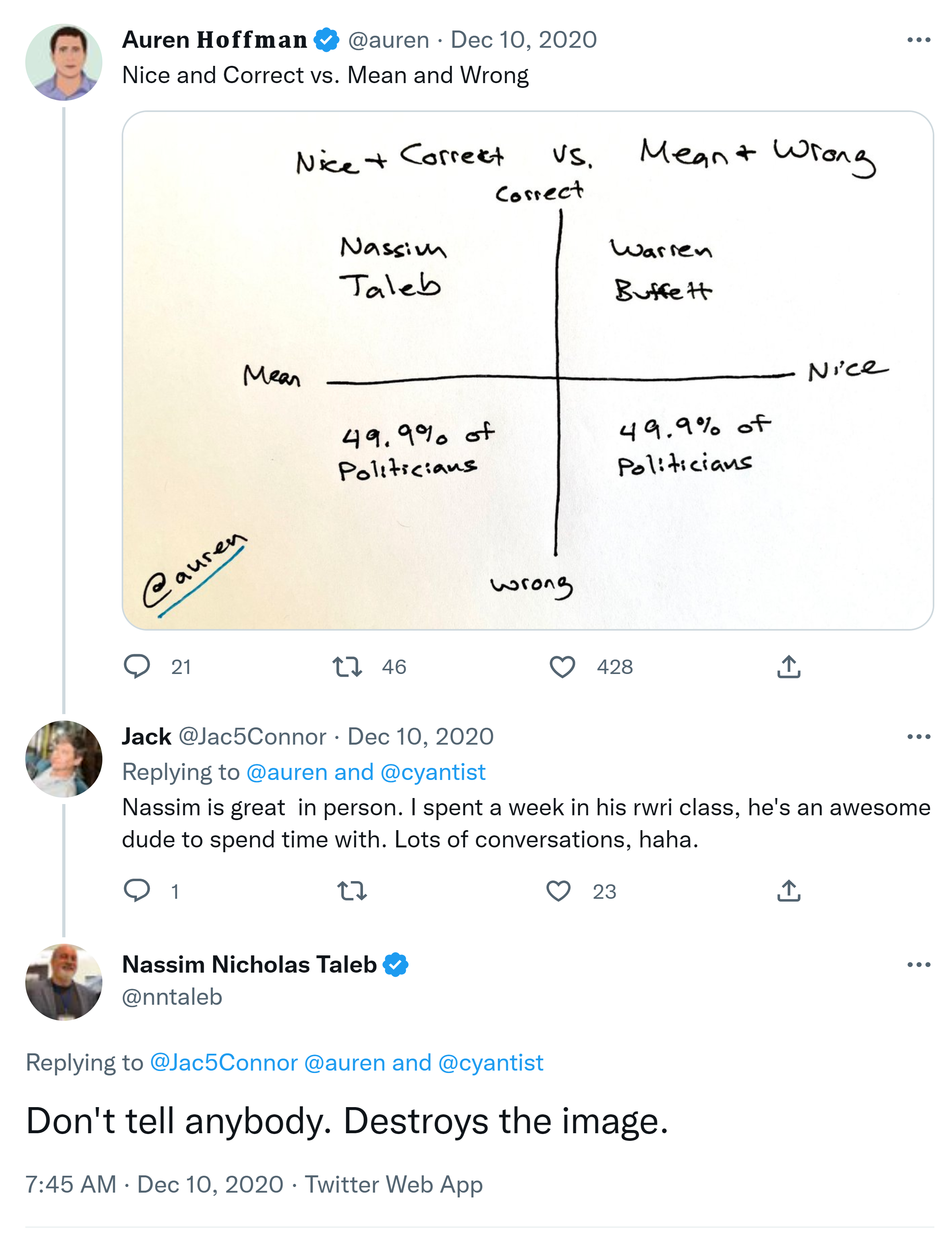This screenshot has width=952, height=1244.
Task: Open Nassim Nicholas Taleb's avatar
Action: point(63,982)
